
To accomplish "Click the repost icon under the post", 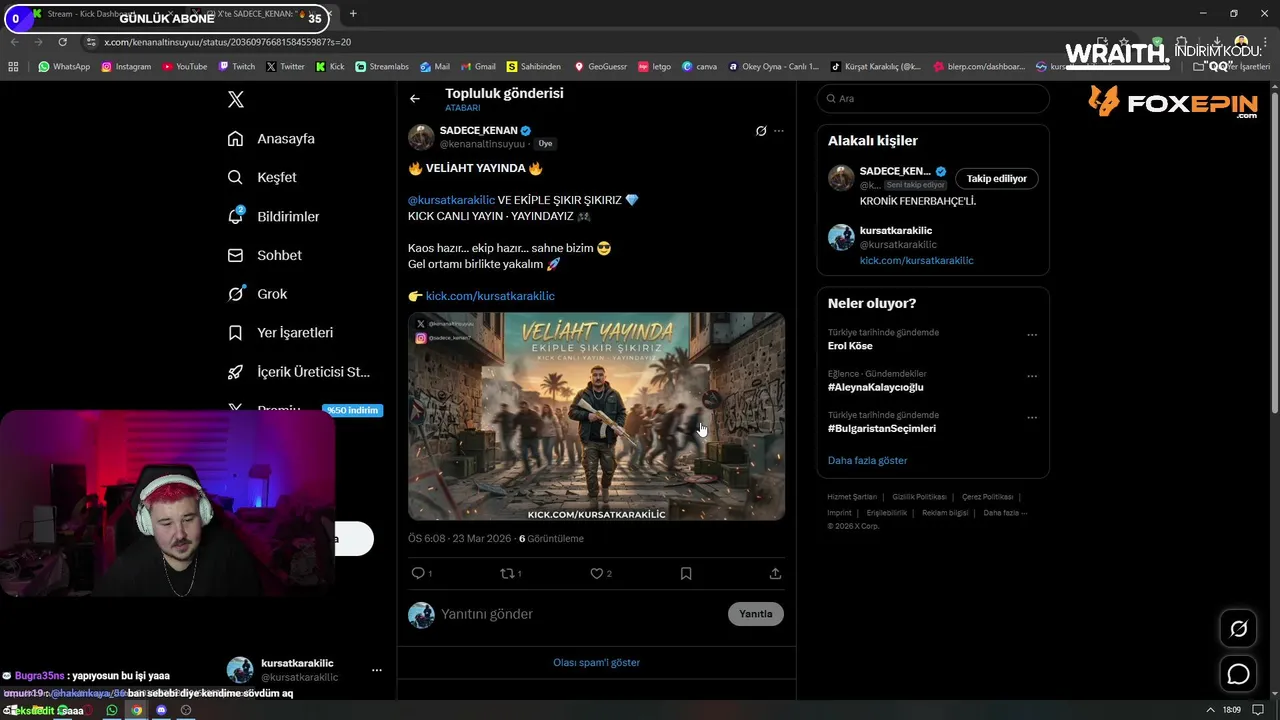I will pyautogui.click(x=507, y=573).
